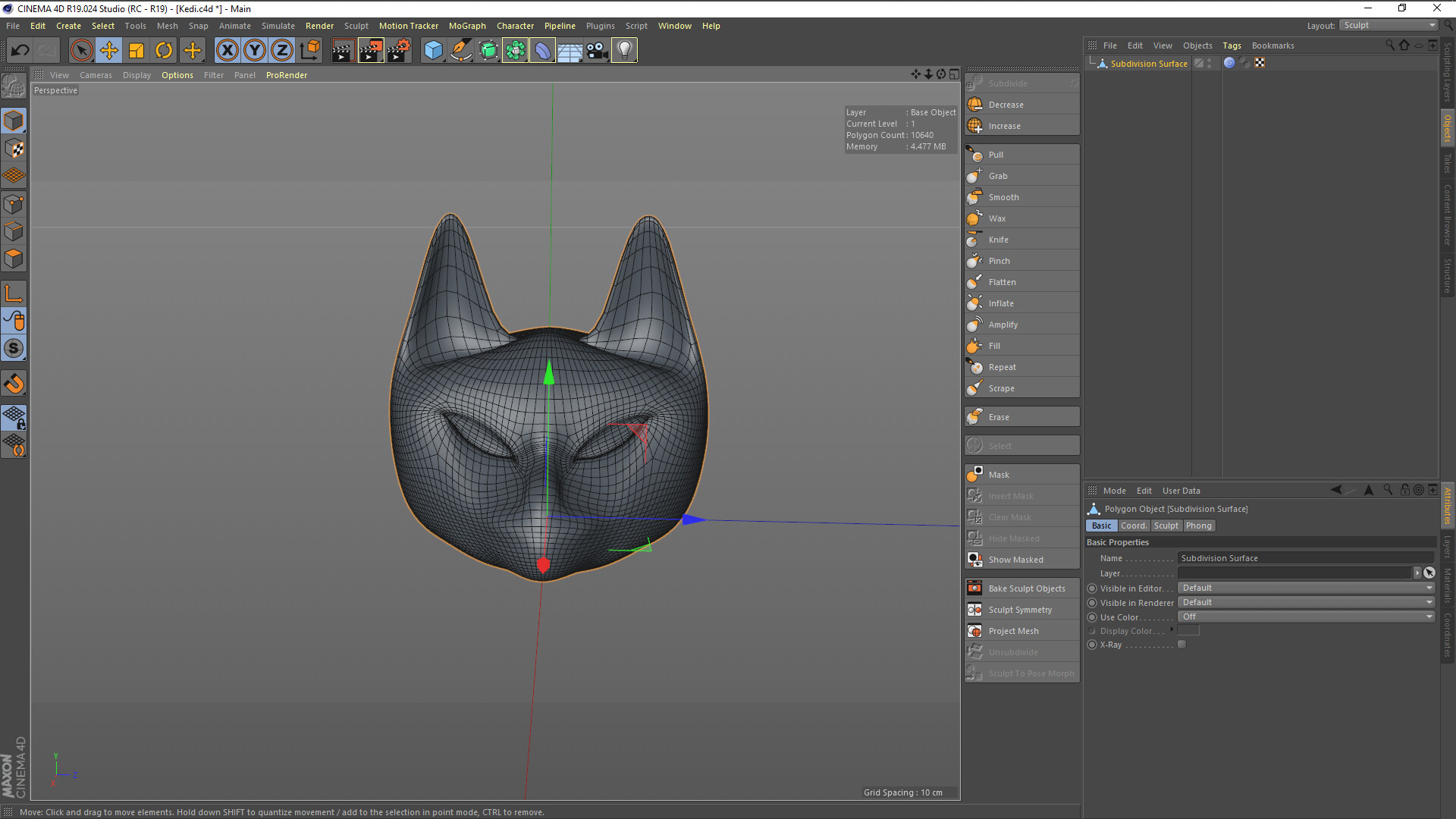Click the Display Color swatch
Viewport: 1456px width, 819px height.
pos(1188,631)
